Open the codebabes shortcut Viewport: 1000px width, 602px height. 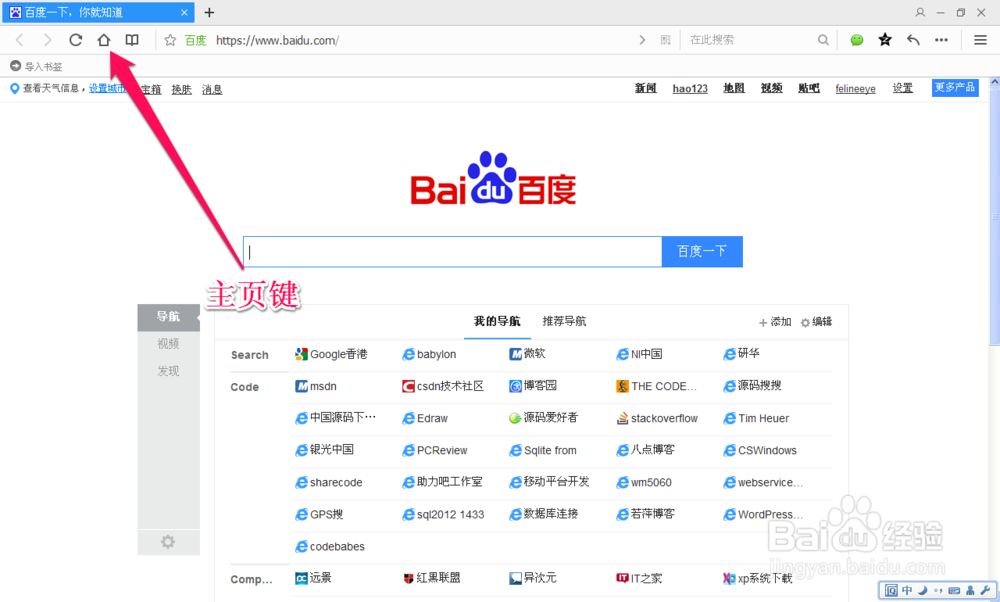point(330,547)
